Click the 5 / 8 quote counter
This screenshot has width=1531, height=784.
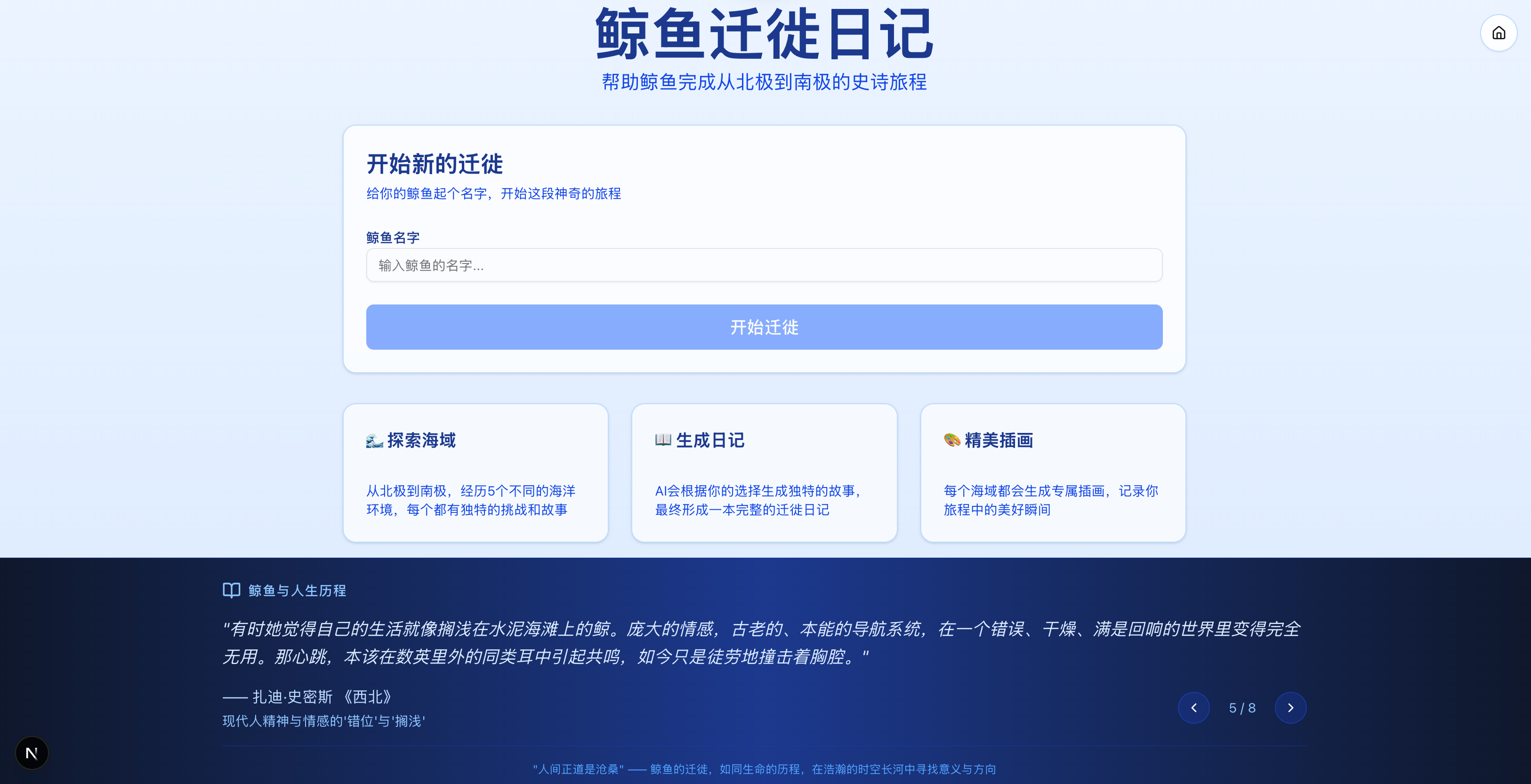pos(1242,708)
